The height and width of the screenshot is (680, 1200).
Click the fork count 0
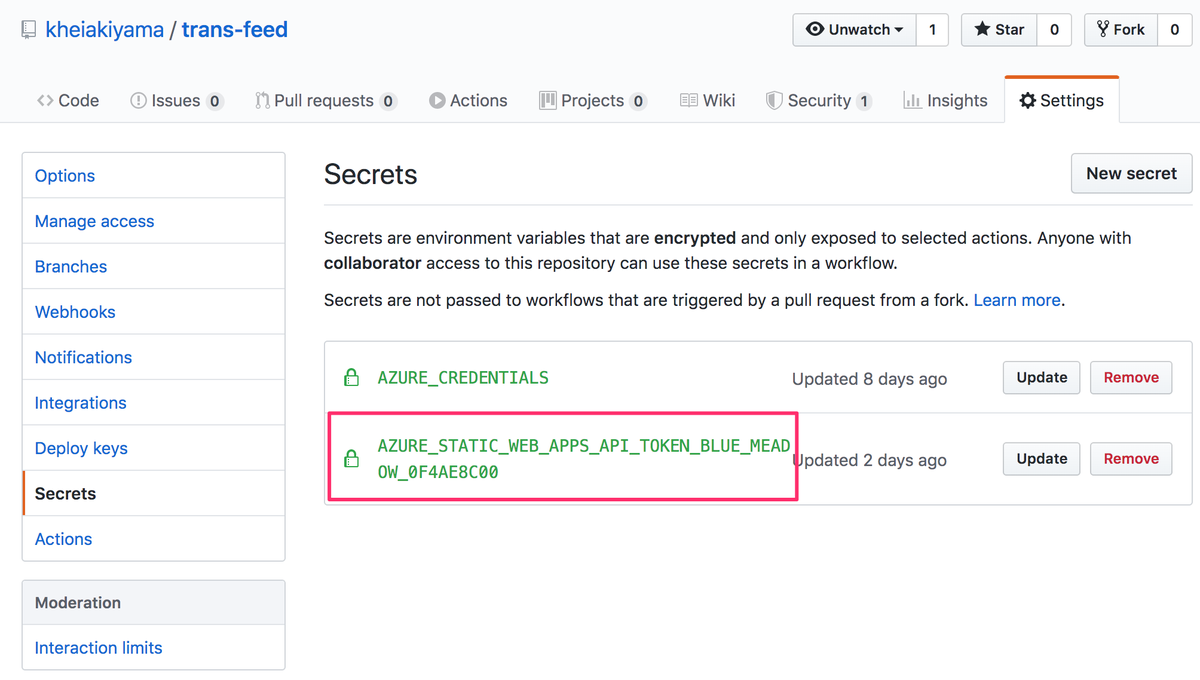click(x=1175, y=30)
